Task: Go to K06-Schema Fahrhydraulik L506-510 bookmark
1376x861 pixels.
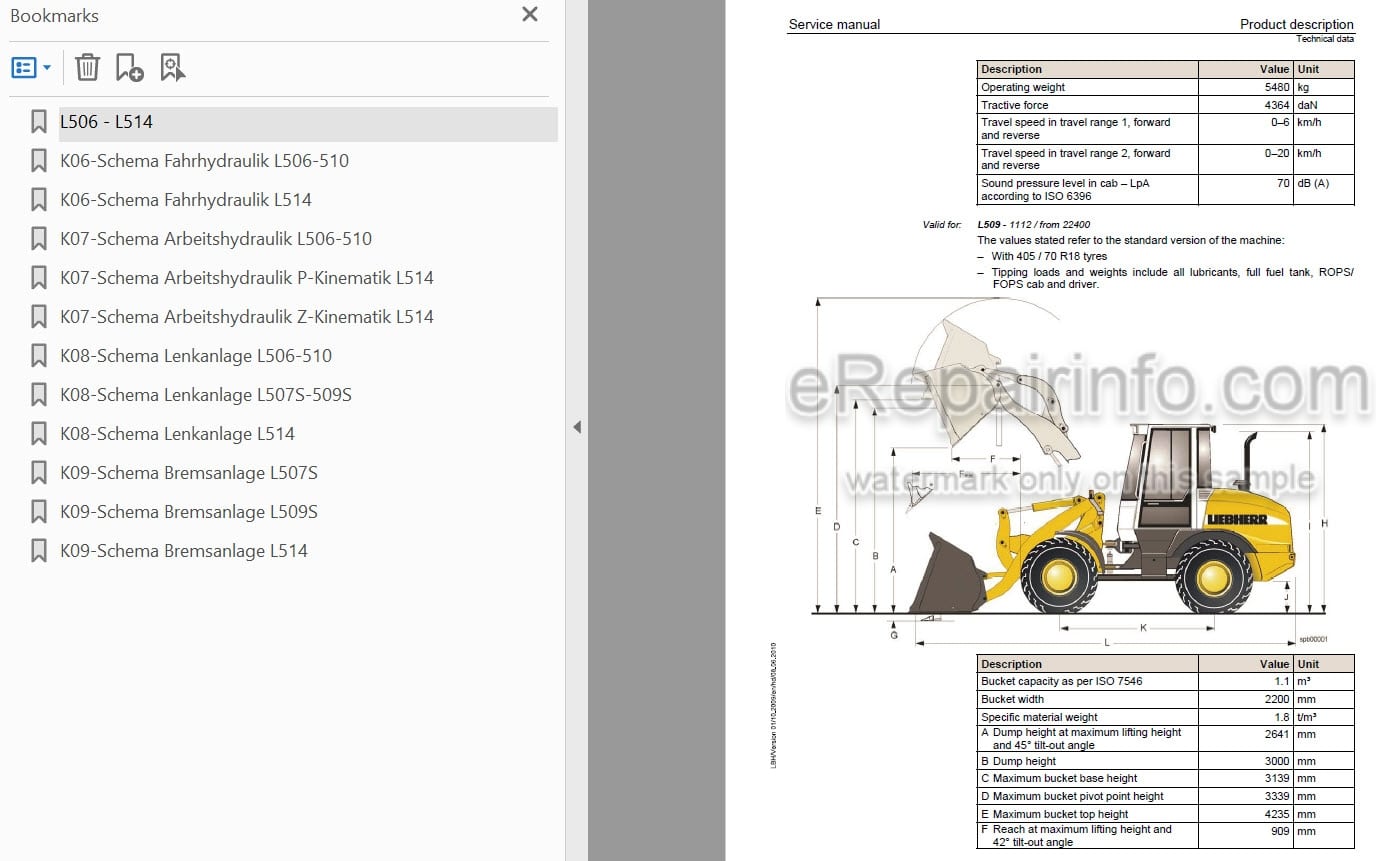Action: pos(204,161)
